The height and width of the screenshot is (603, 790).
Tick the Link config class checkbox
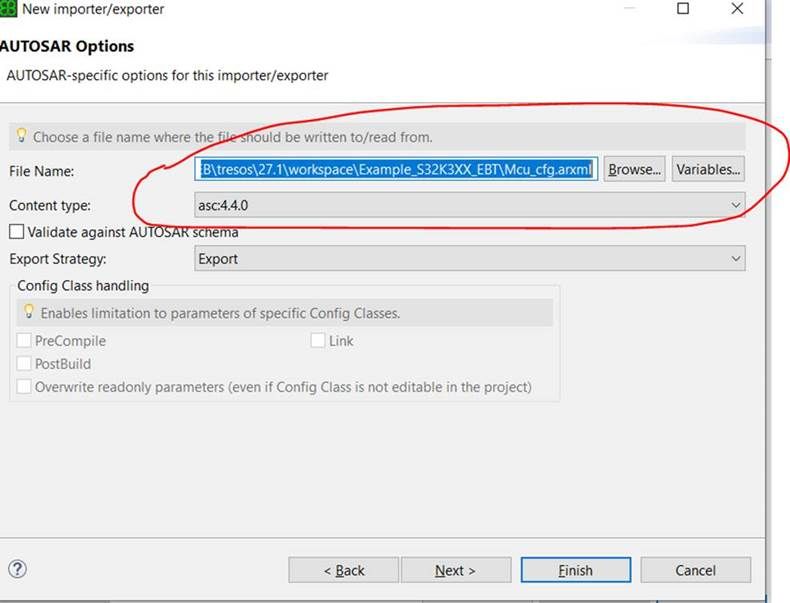[318, 341]
